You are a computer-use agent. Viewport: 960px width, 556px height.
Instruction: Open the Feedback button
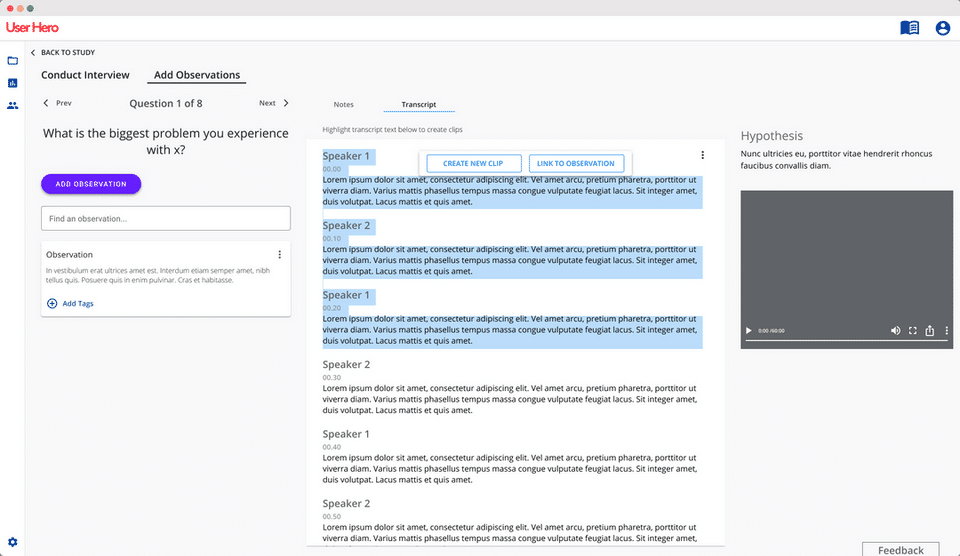pos(901,549)
